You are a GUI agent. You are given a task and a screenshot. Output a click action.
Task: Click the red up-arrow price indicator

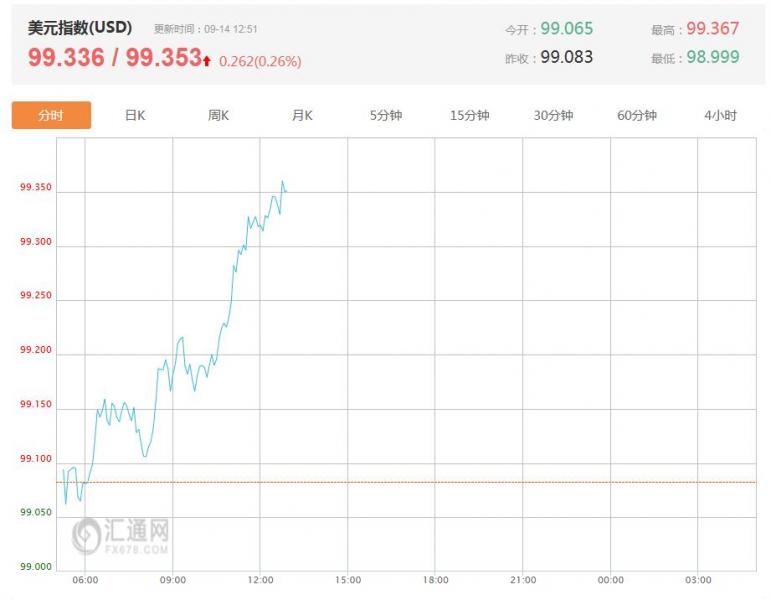207,61
